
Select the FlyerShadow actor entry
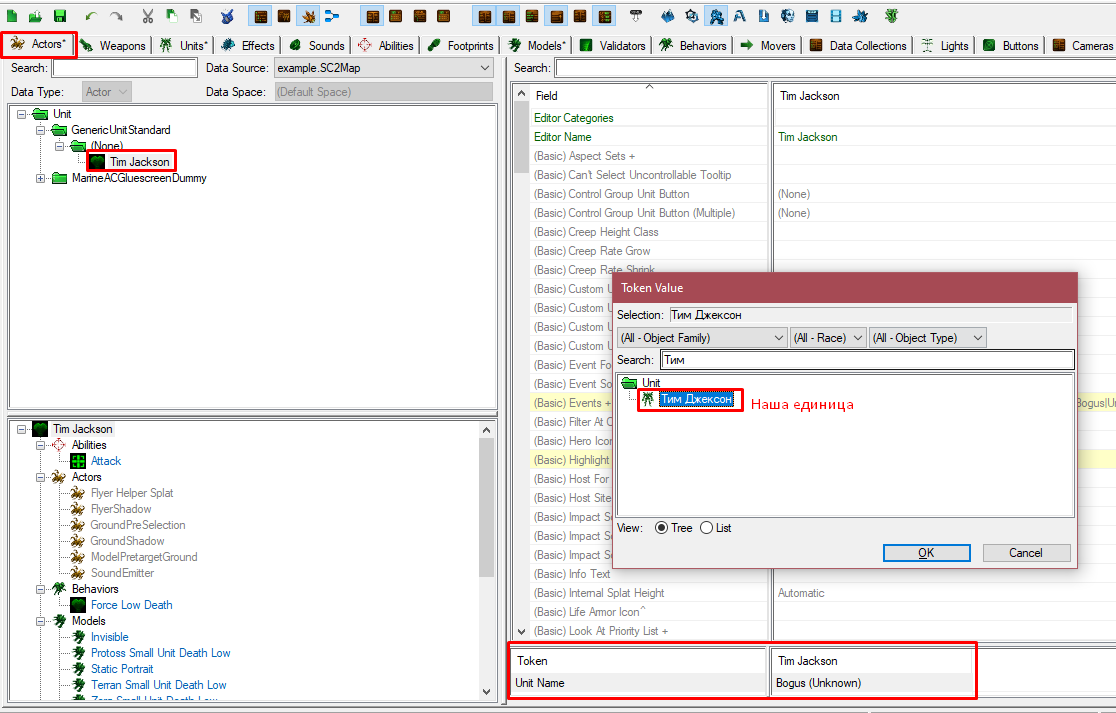click(x=121, y=509)
